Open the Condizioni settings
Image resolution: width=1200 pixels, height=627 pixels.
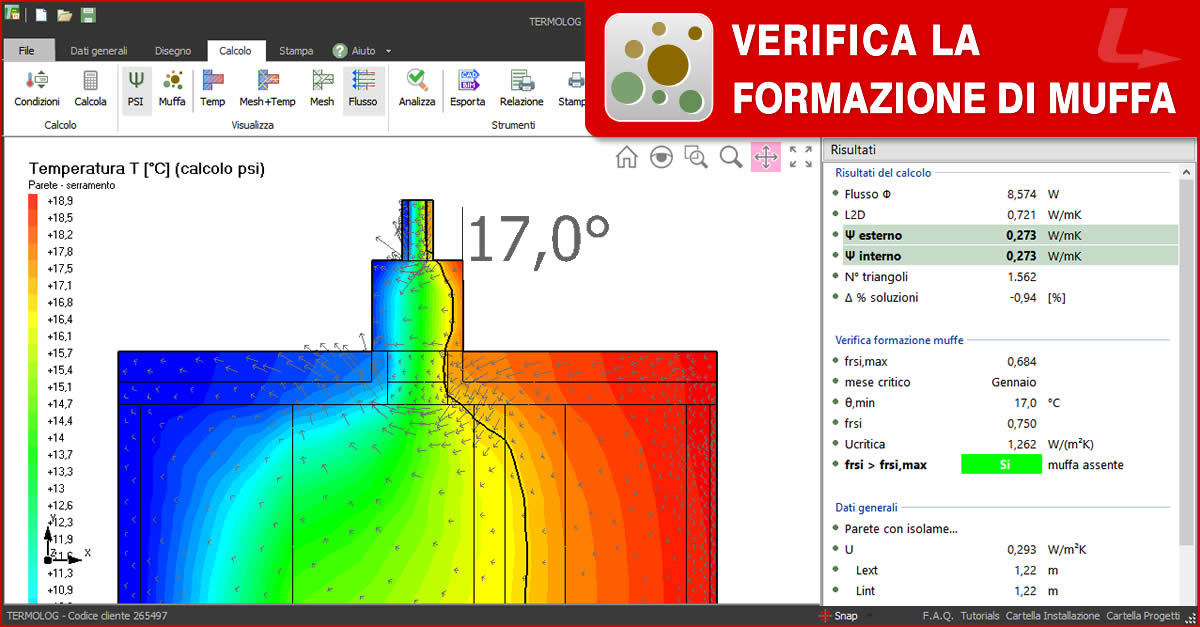tap(35, 89)
